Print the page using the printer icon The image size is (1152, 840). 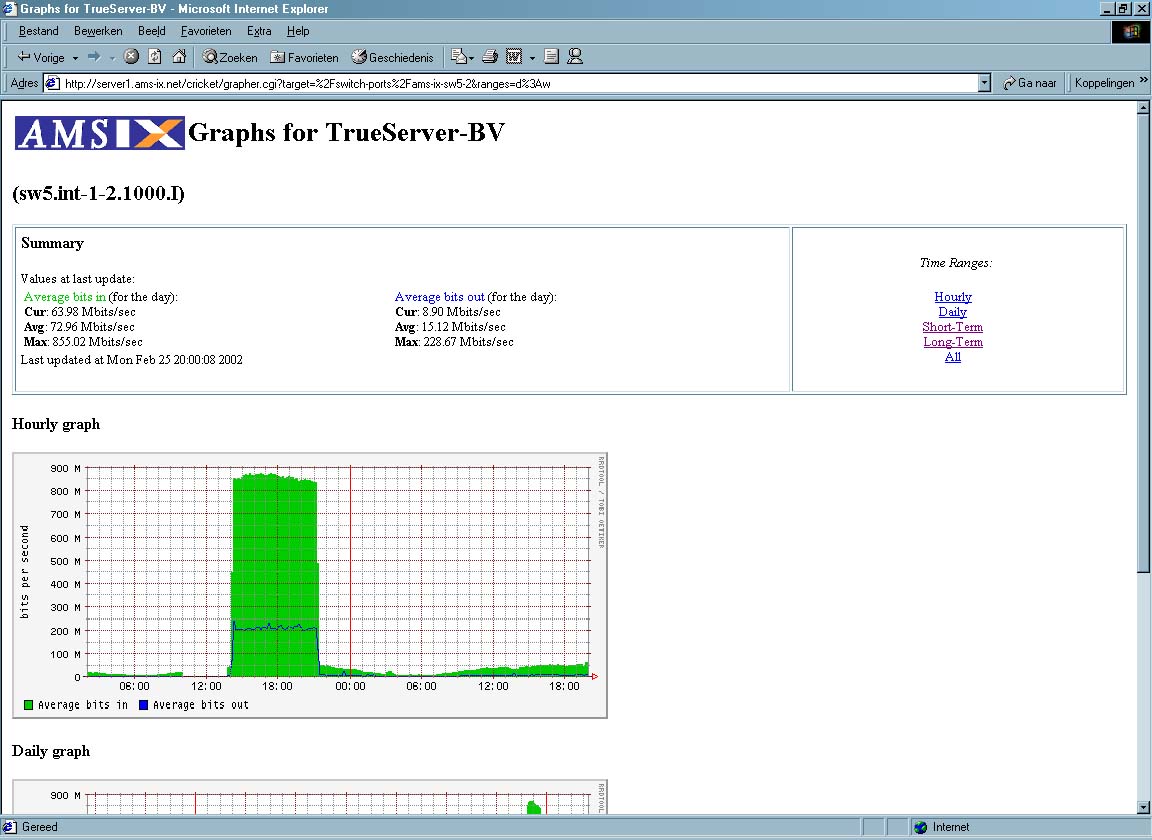coord(490,57)
